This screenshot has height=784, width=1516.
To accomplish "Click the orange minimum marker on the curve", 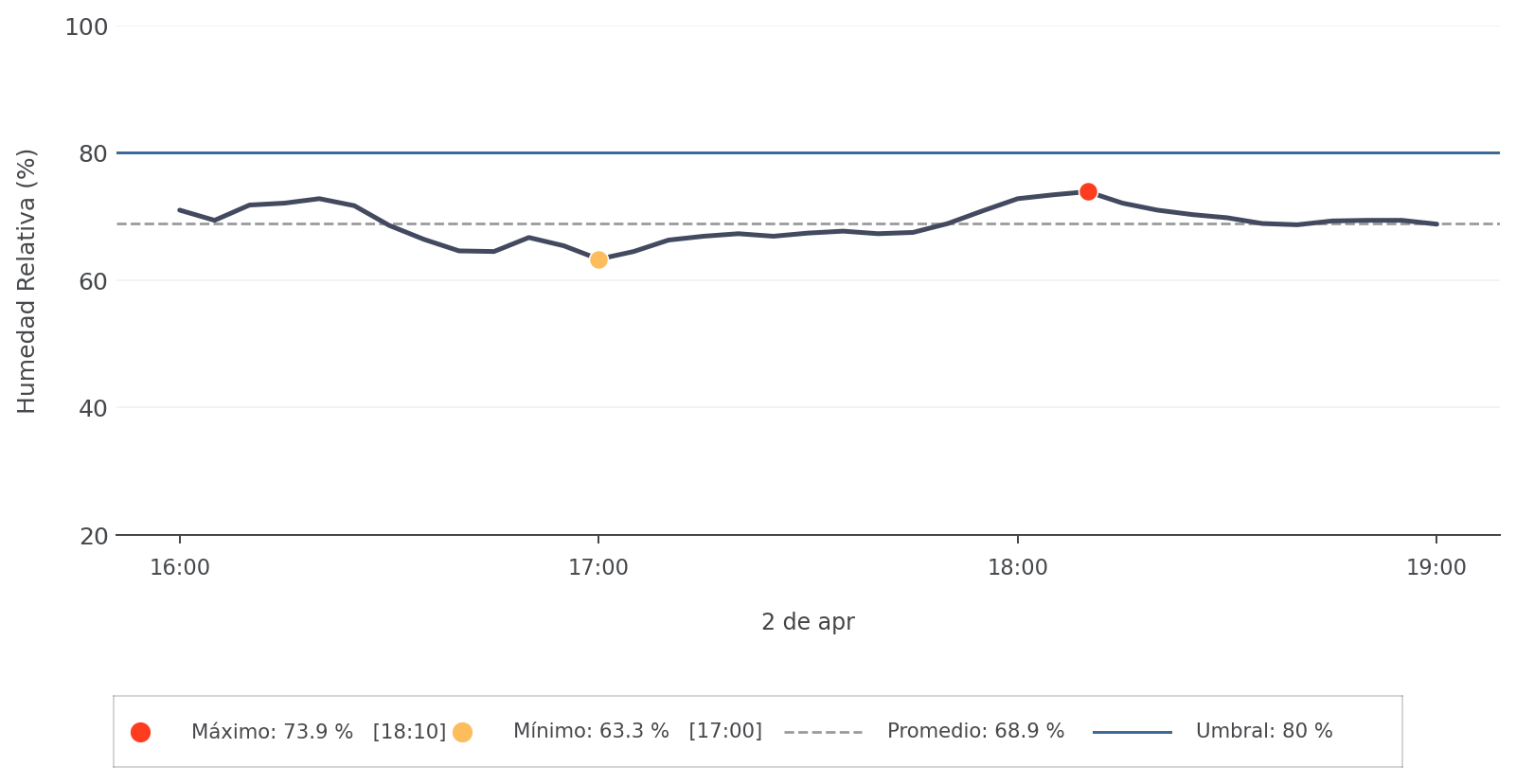I will [x=598, y=259].
